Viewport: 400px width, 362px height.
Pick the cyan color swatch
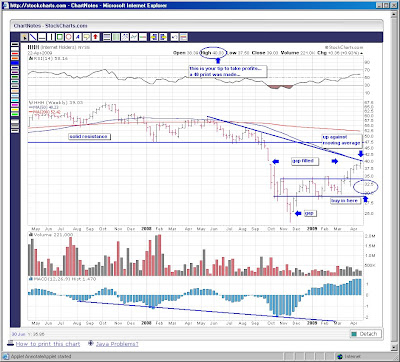click(x=15, y=100)
